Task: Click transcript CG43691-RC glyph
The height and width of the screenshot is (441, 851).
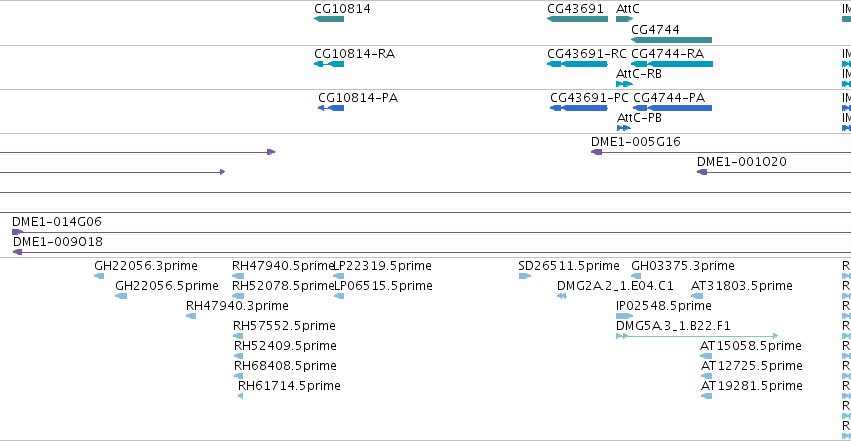Action: point(577,64)
